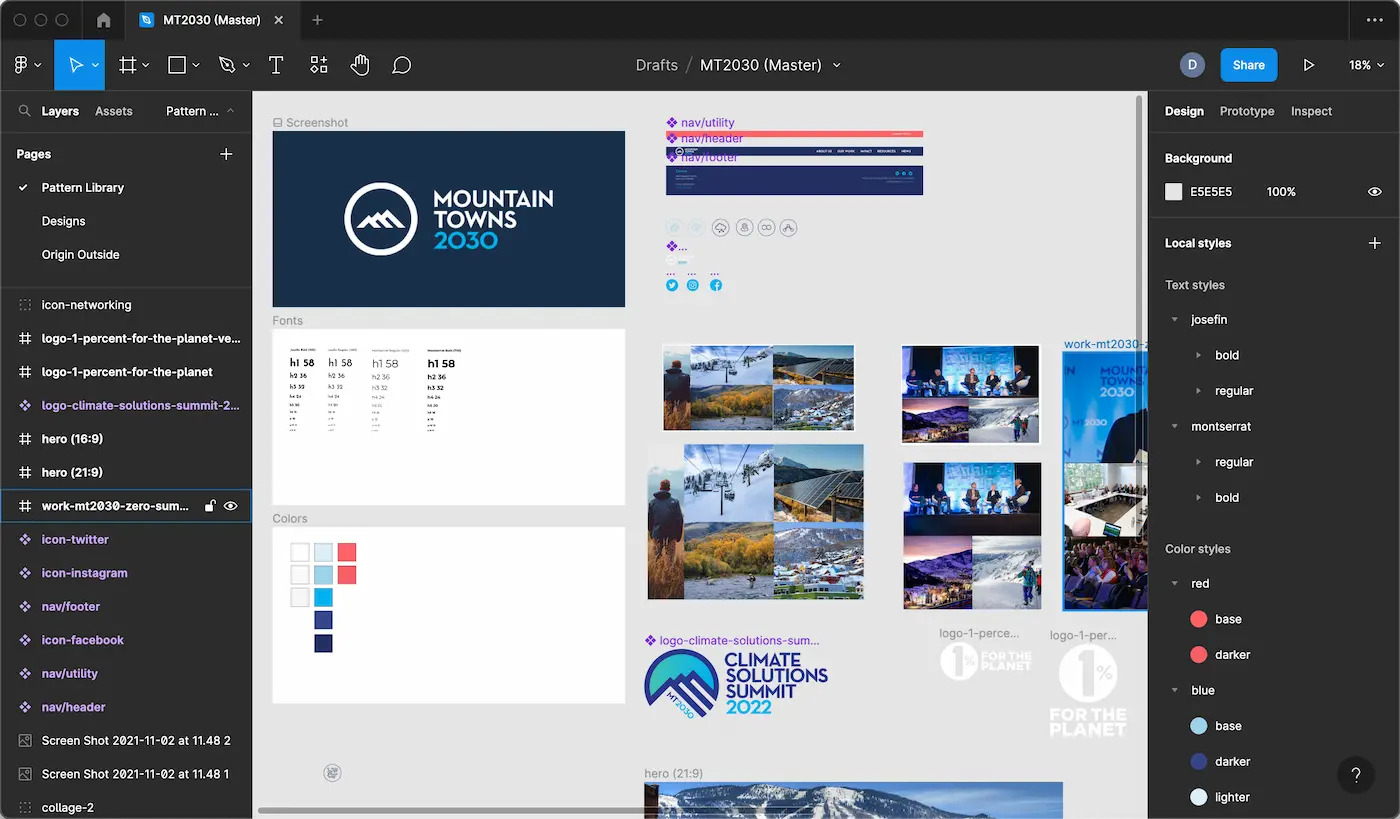Select the Mountain Towns 2030 Screenshot frame
Viewport: 1400px width, 819px height.
point(449,219)
